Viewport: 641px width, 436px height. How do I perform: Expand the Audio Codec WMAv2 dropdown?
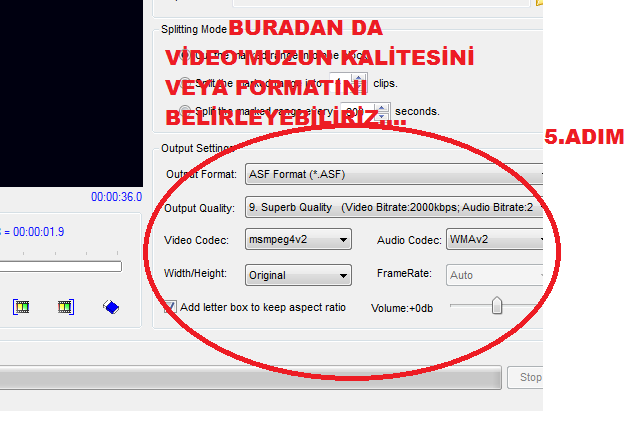point(494,239)
